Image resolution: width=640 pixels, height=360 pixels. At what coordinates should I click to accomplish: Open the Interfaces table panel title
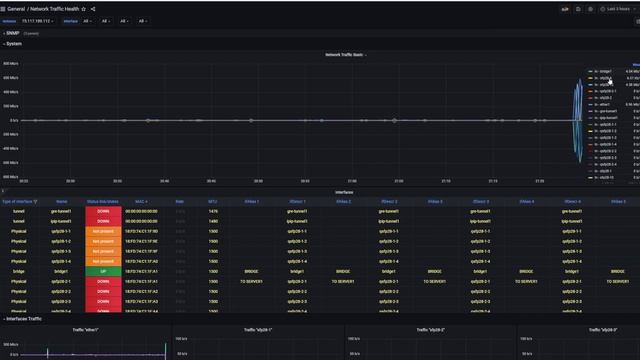[x=344, y=192]
